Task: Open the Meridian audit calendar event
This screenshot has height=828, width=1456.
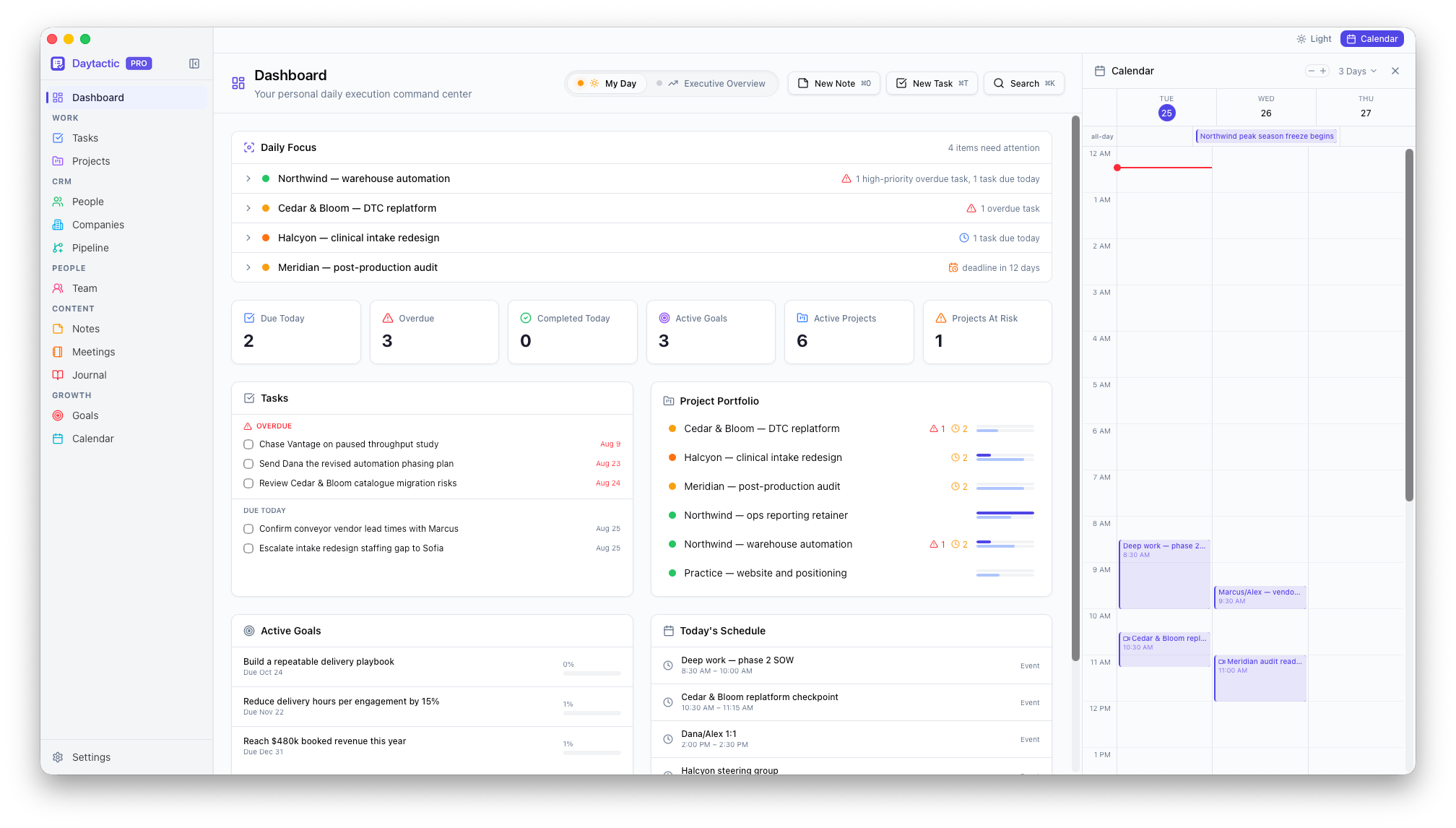Action: (1260, 678)
